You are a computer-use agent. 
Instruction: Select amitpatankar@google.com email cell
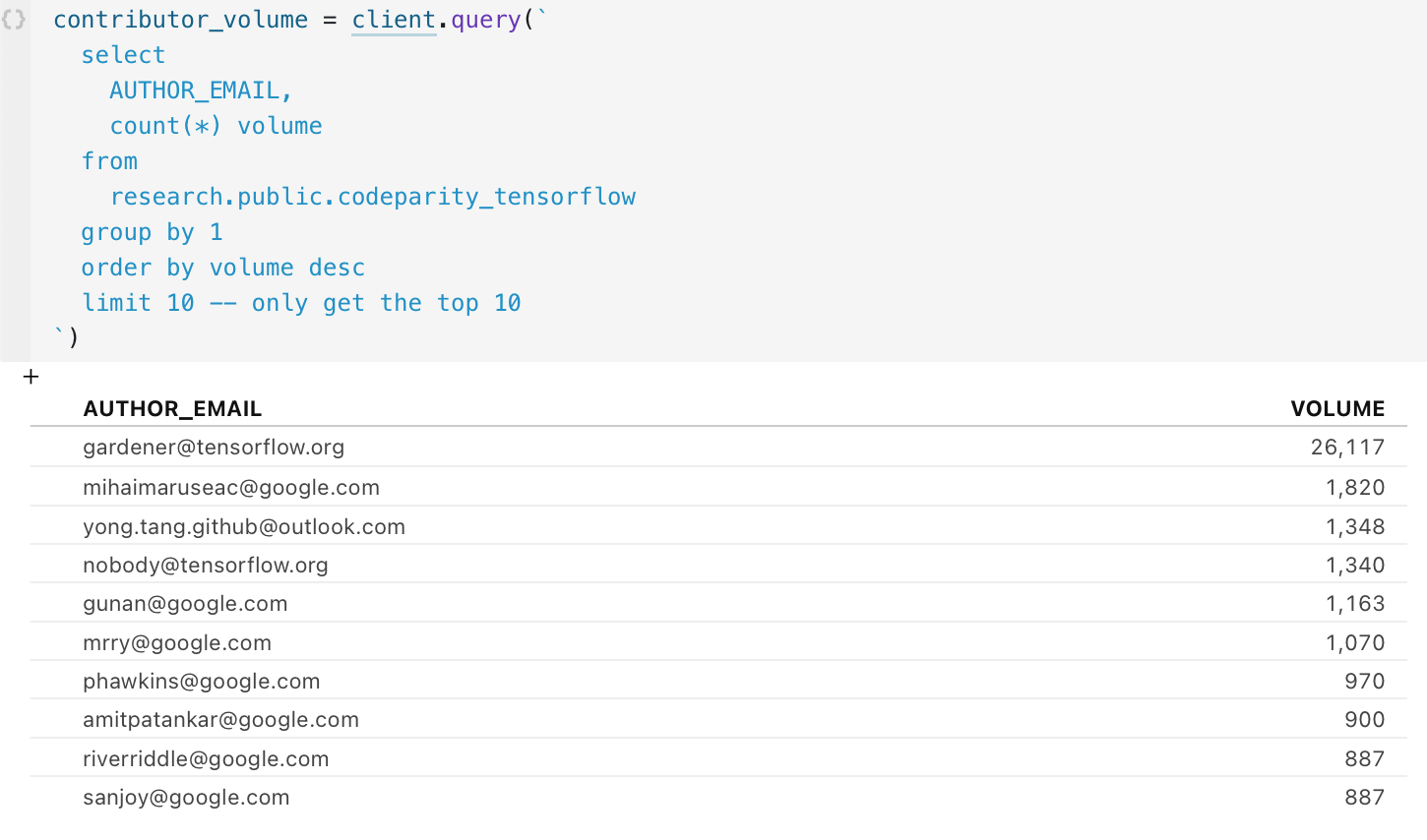coord(220,719)
